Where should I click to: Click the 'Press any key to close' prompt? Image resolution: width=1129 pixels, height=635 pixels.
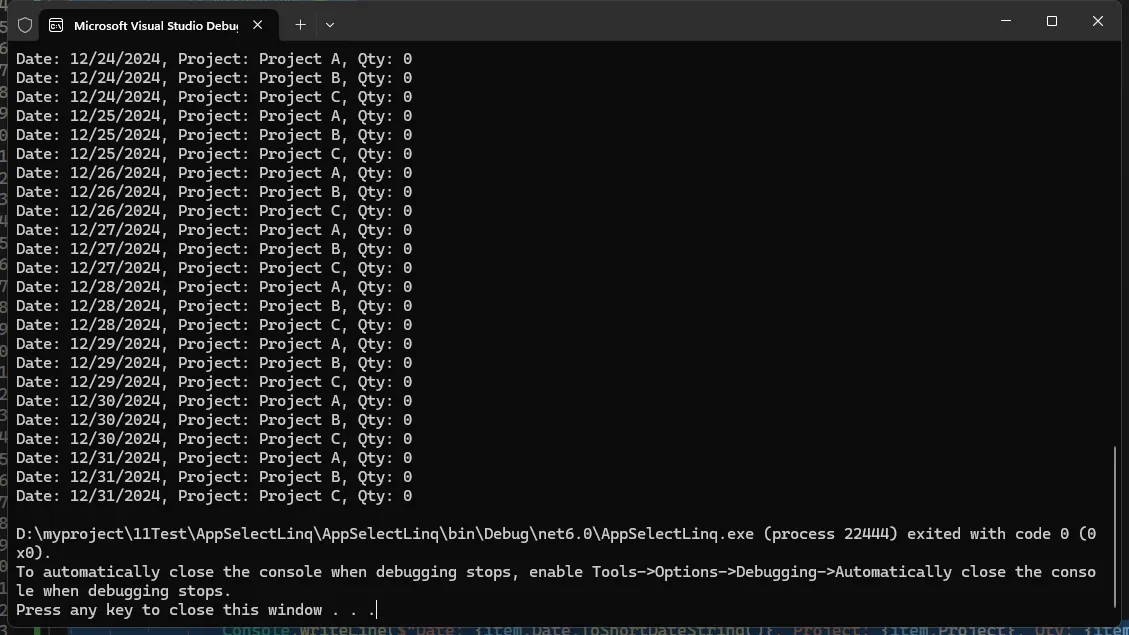[195, 610]
